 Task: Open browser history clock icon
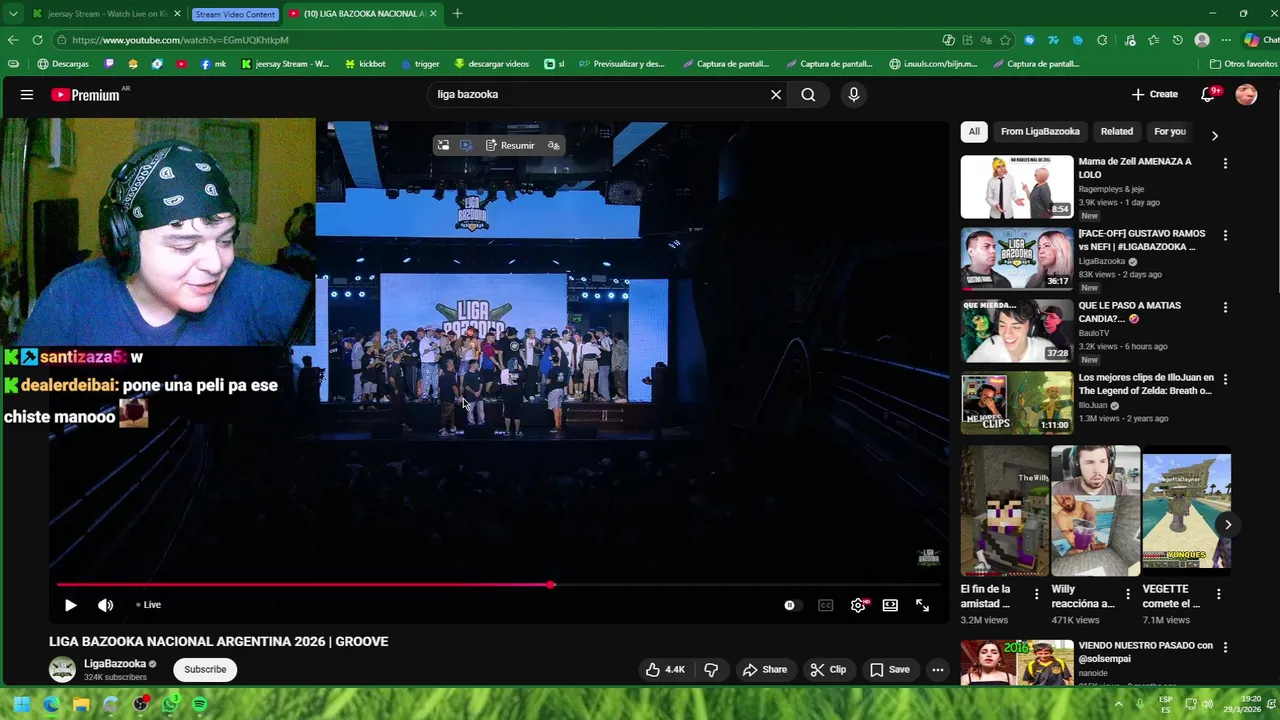(x=1177, y=40)
